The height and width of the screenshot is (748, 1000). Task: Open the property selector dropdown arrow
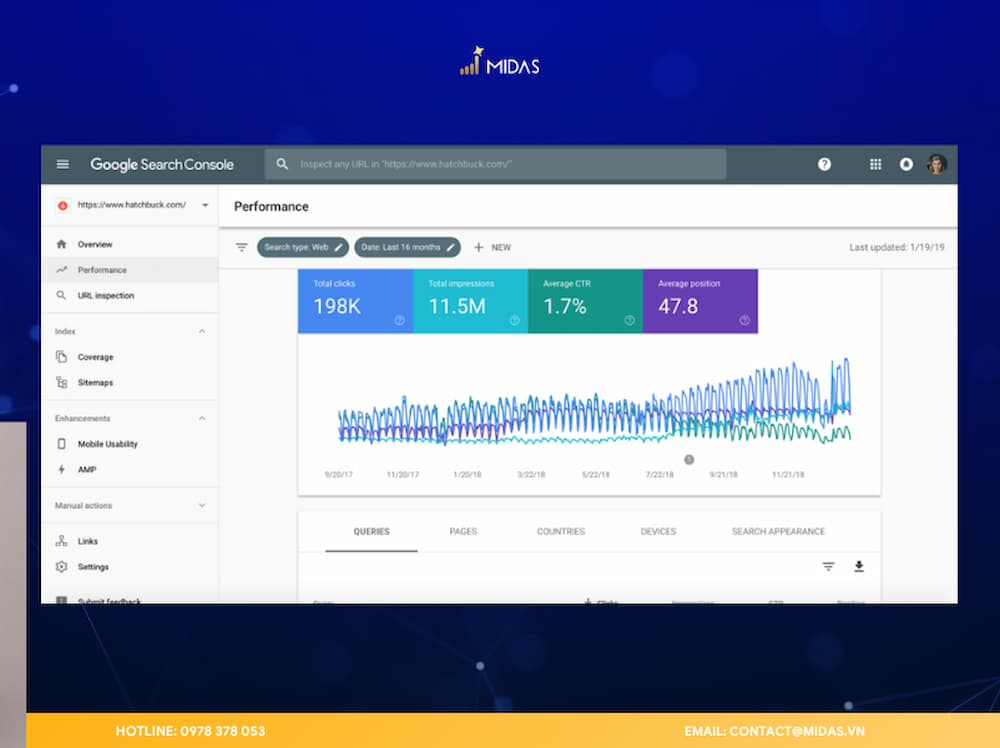point(205,205)
